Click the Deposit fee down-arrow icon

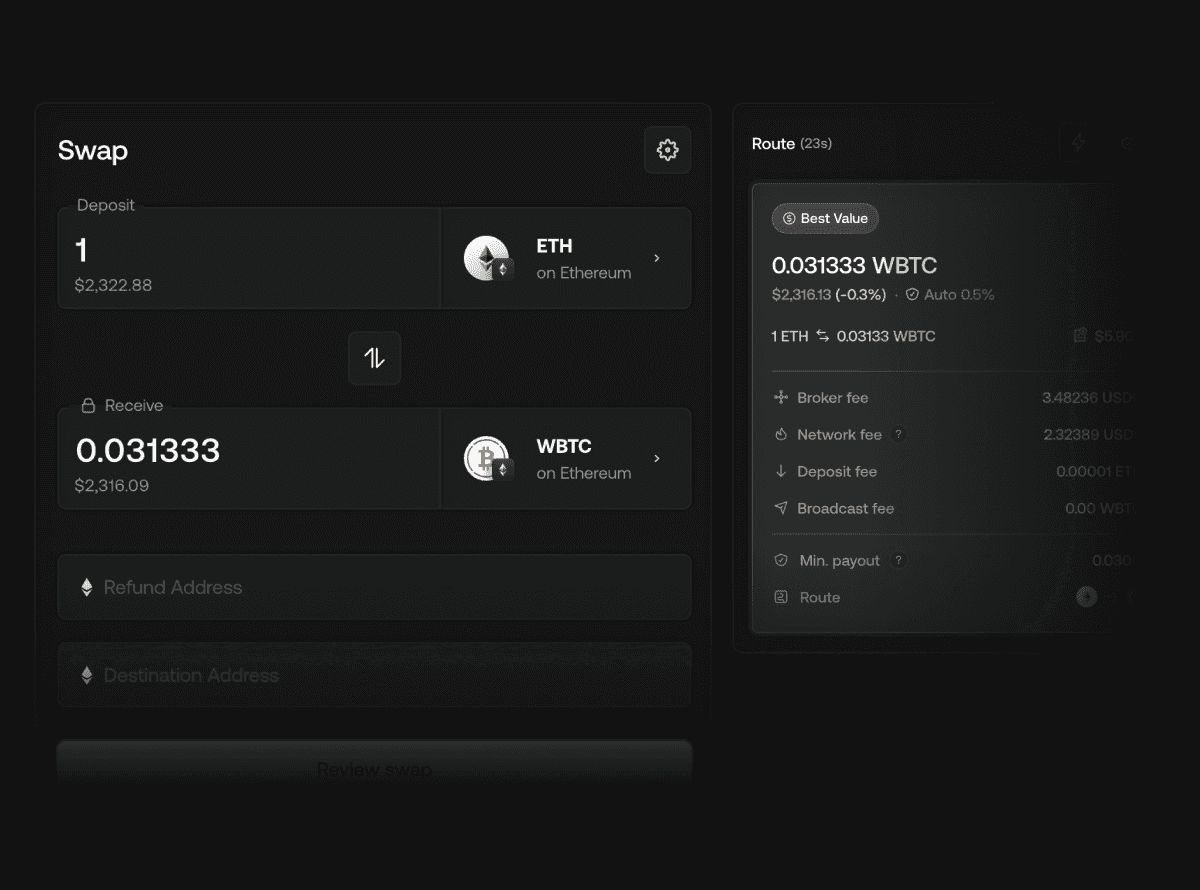tap(781, 471)
